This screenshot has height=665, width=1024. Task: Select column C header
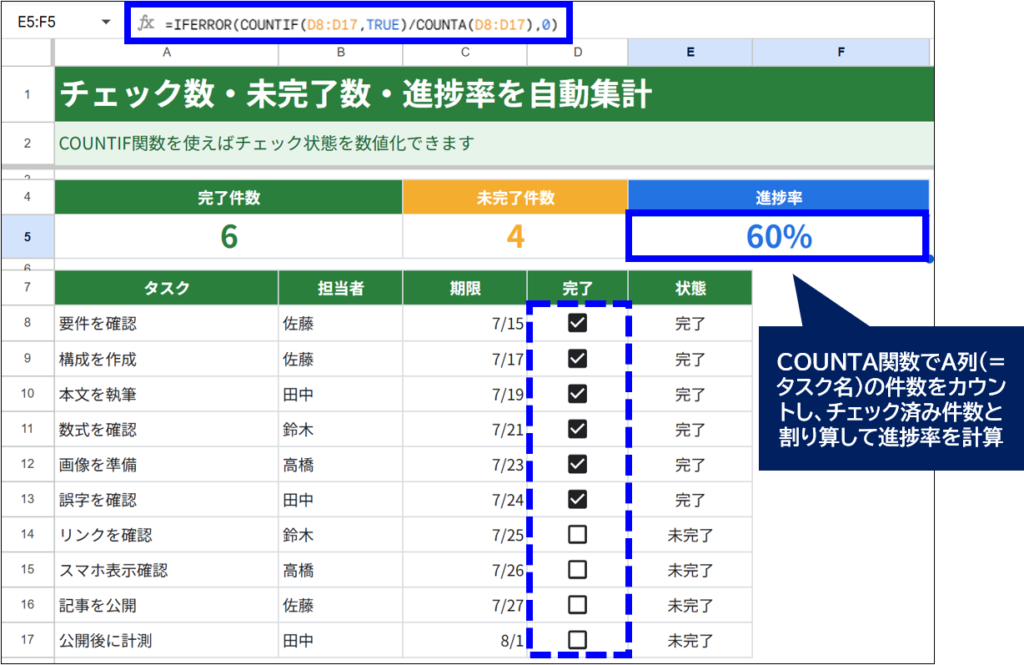465,52
